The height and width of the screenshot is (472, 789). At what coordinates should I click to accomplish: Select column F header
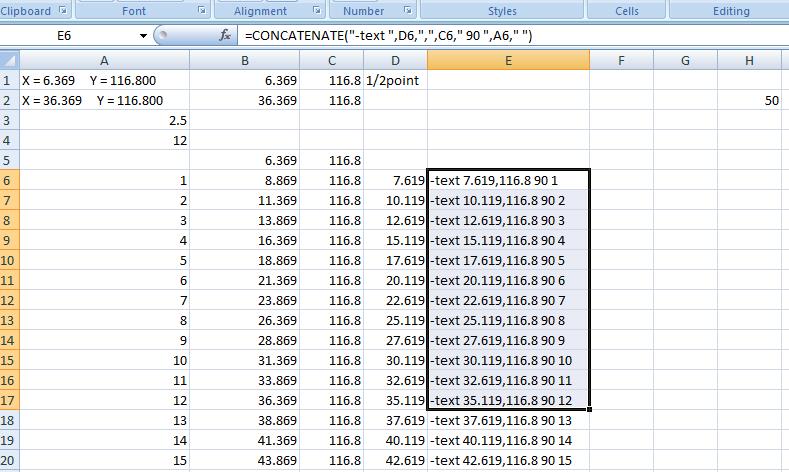pos(621,60)
